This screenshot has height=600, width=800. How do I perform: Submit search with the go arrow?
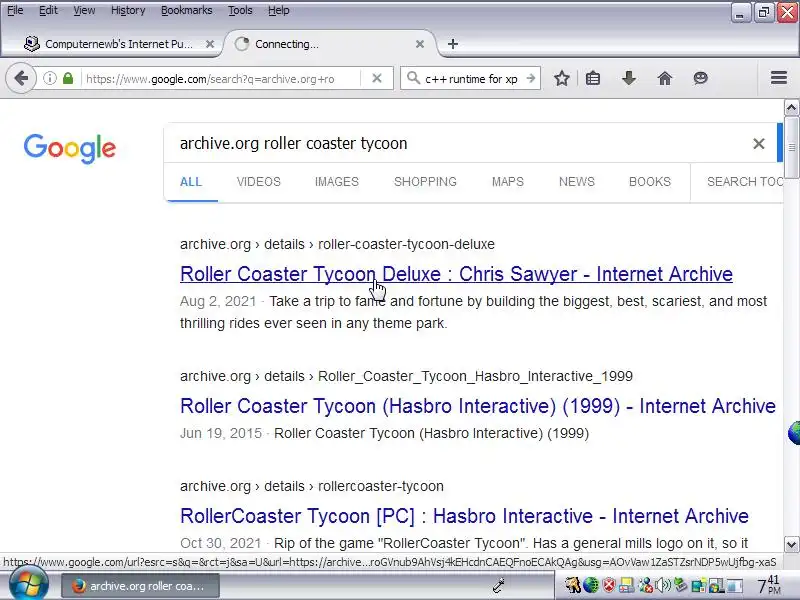(531, 78)
